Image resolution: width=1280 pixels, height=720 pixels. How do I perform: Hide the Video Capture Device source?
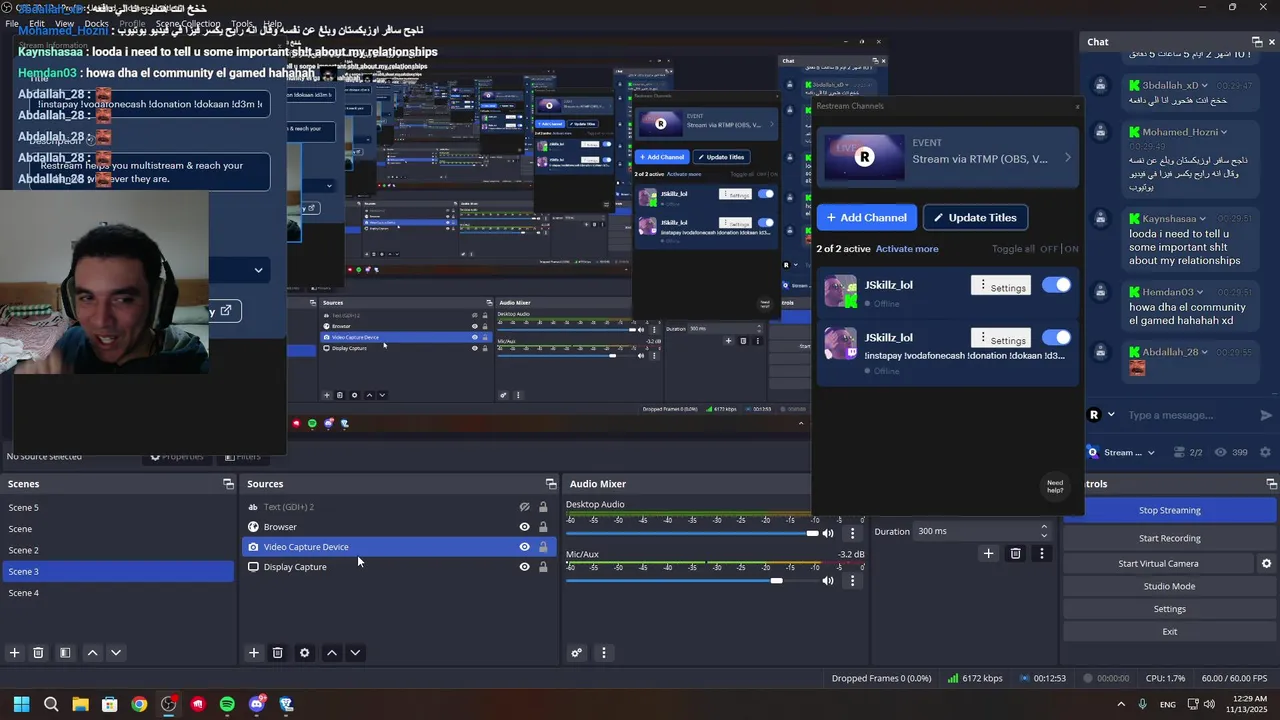[x=524, y=547]
